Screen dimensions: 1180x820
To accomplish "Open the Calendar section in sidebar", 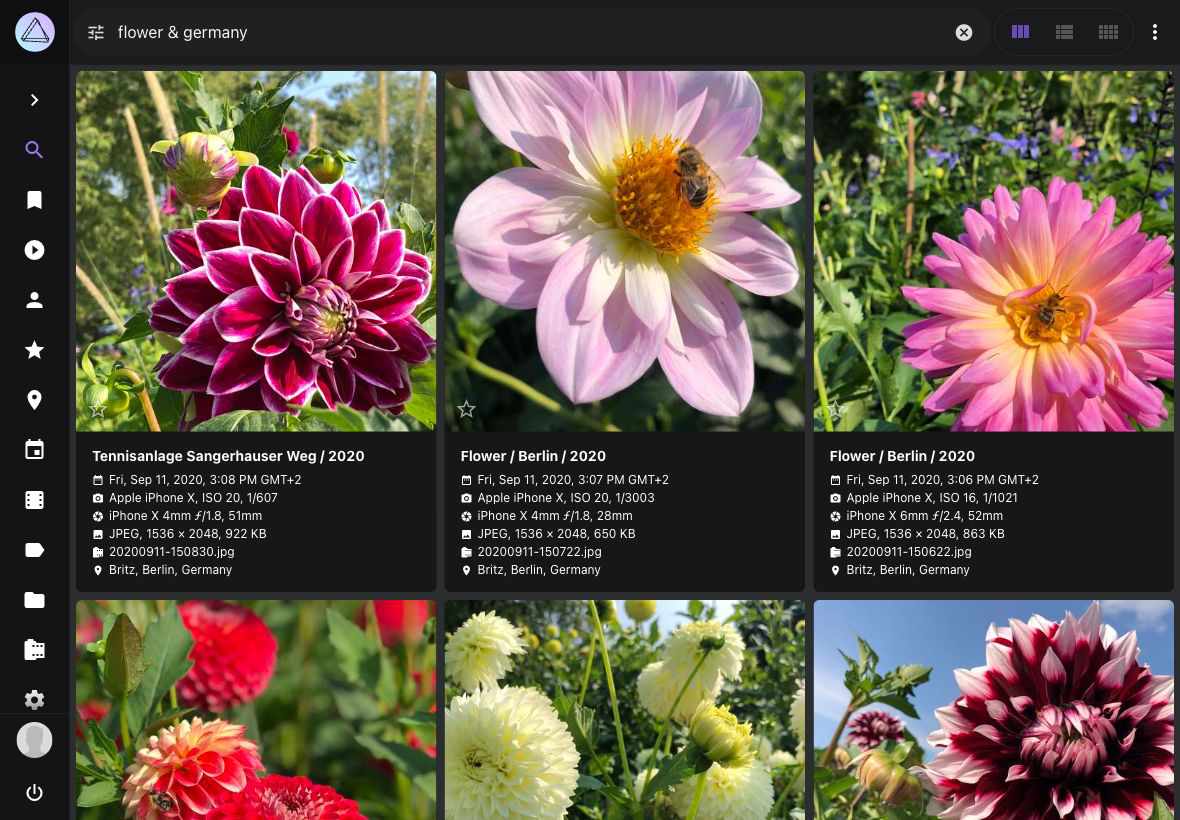I will point(34,450).
